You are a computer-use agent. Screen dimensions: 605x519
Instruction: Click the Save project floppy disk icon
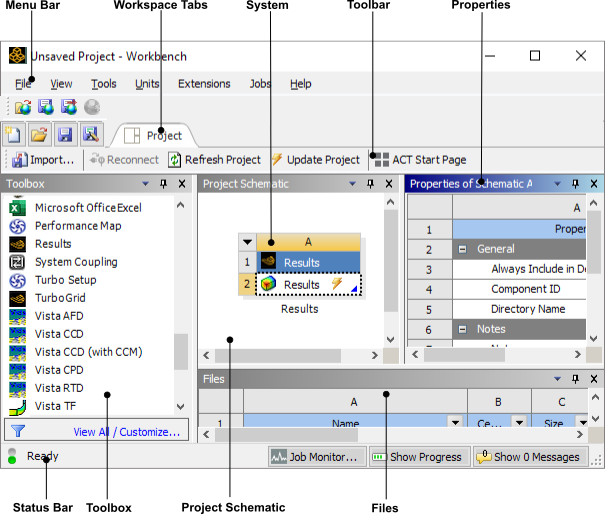(x=65, y=134)
